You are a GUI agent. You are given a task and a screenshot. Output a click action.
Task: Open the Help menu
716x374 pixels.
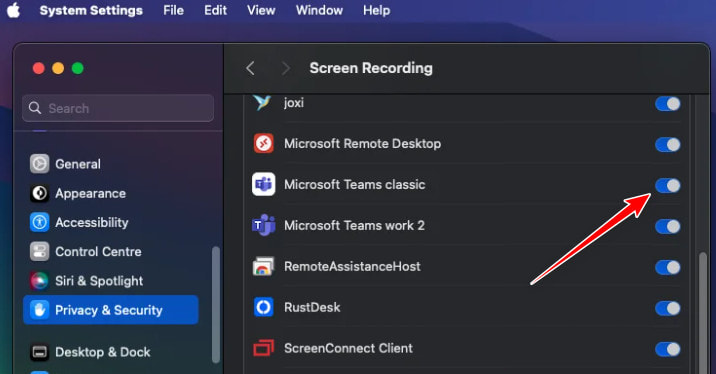click(x=376, y=10)
